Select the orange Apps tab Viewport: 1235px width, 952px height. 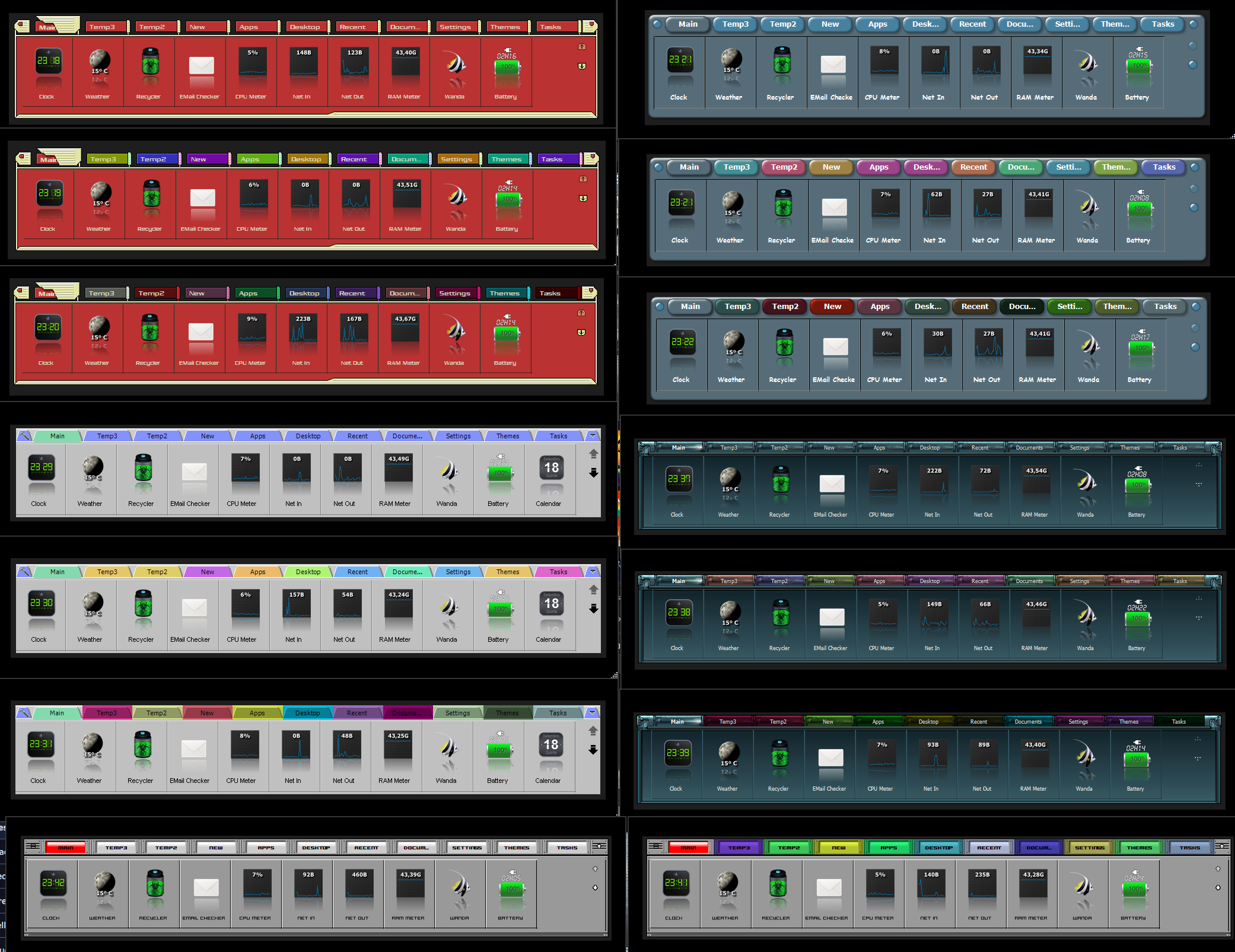pos(257,572)
